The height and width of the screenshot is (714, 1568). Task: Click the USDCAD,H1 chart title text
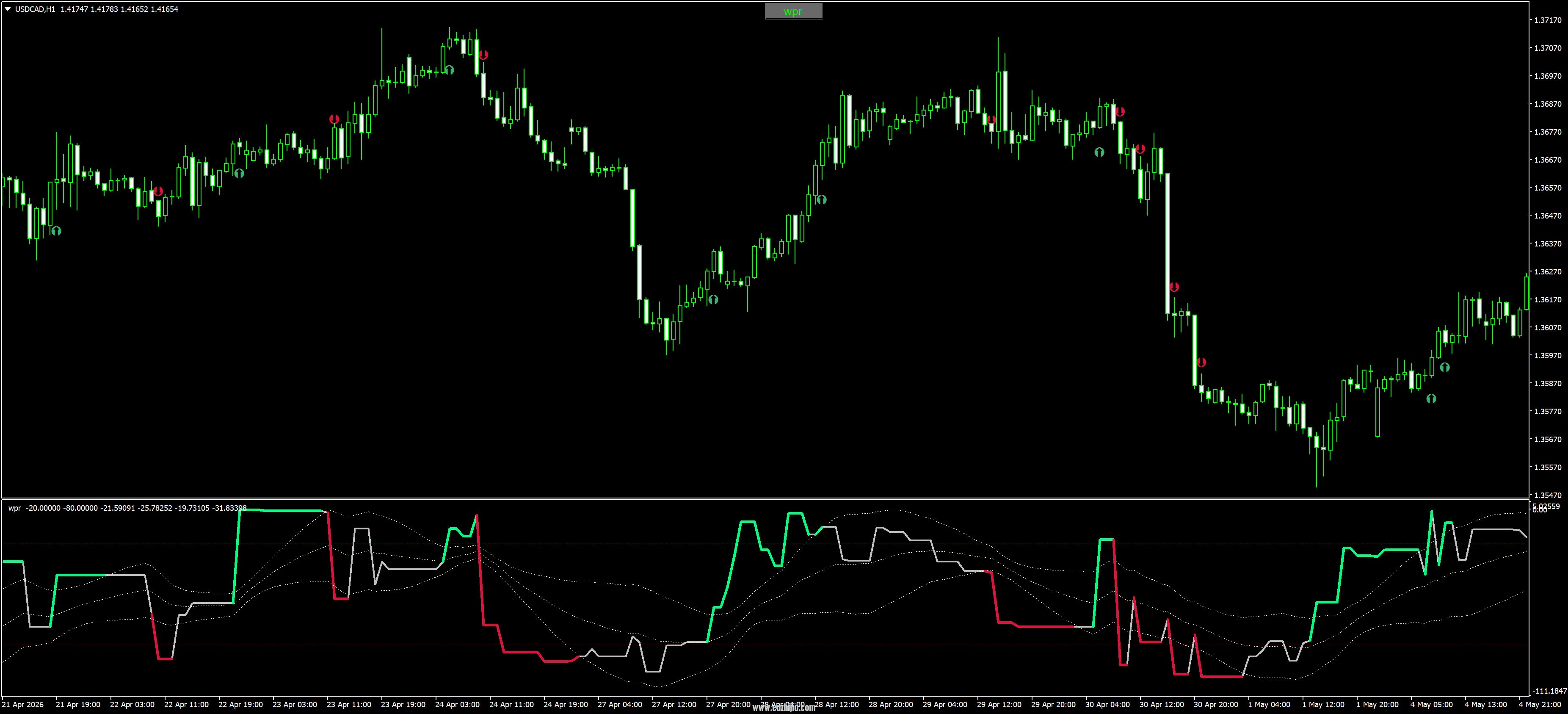pos(35,9)
